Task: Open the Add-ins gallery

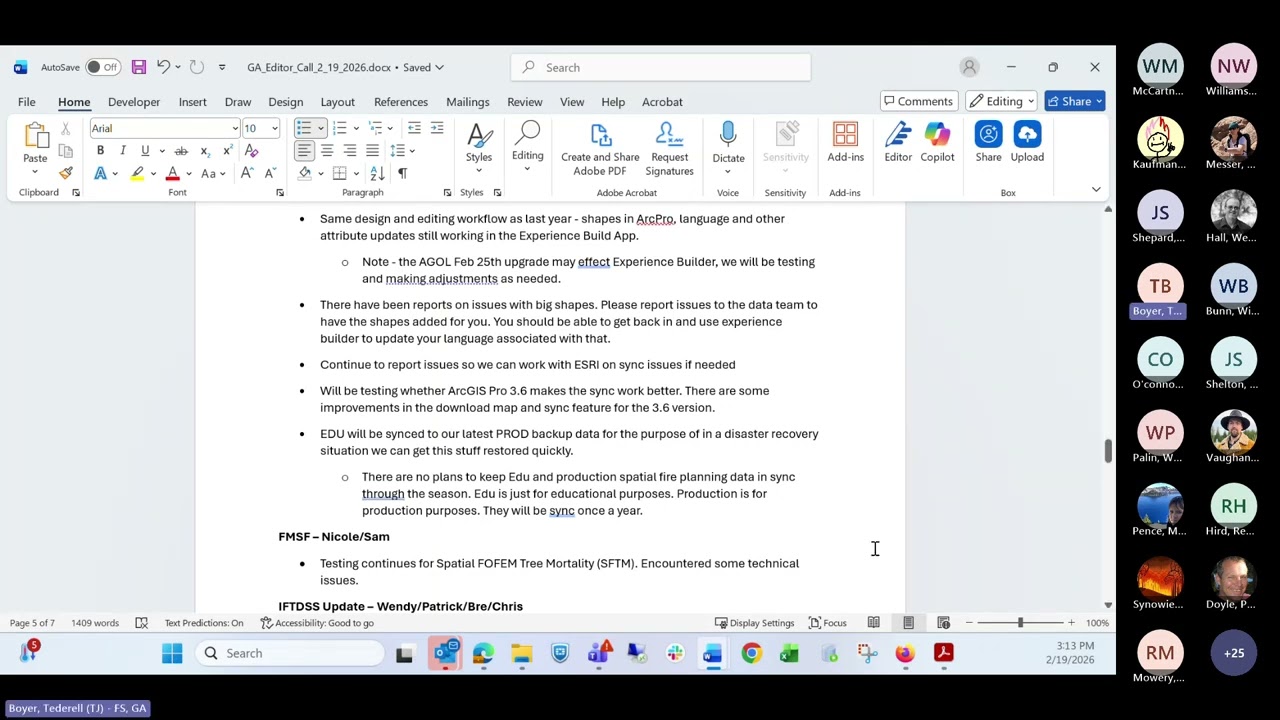Action: click(845, 143)
